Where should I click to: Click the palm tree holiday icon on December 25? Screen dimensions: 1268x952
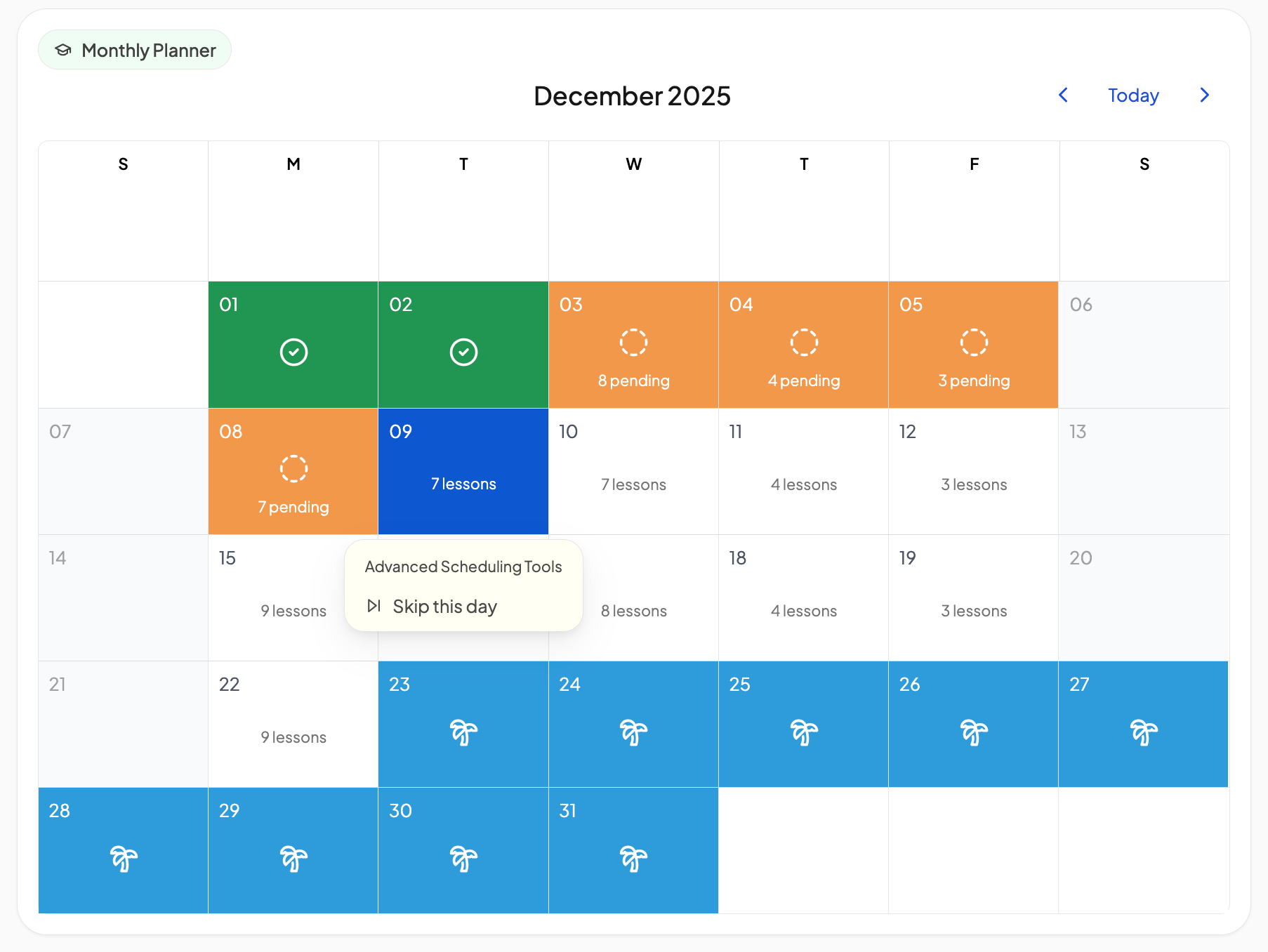coord(804,732)
